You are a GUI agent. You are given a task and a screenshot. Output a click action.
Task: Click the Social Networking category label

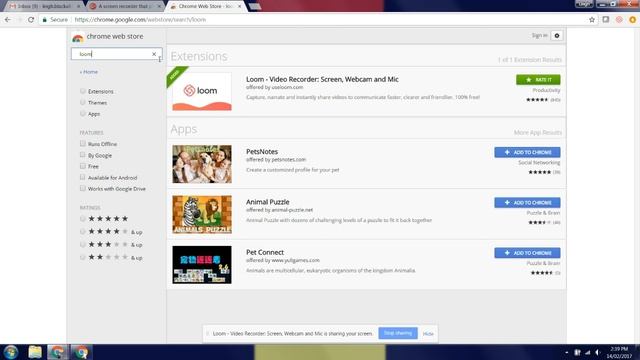click(x=539, y=162)
